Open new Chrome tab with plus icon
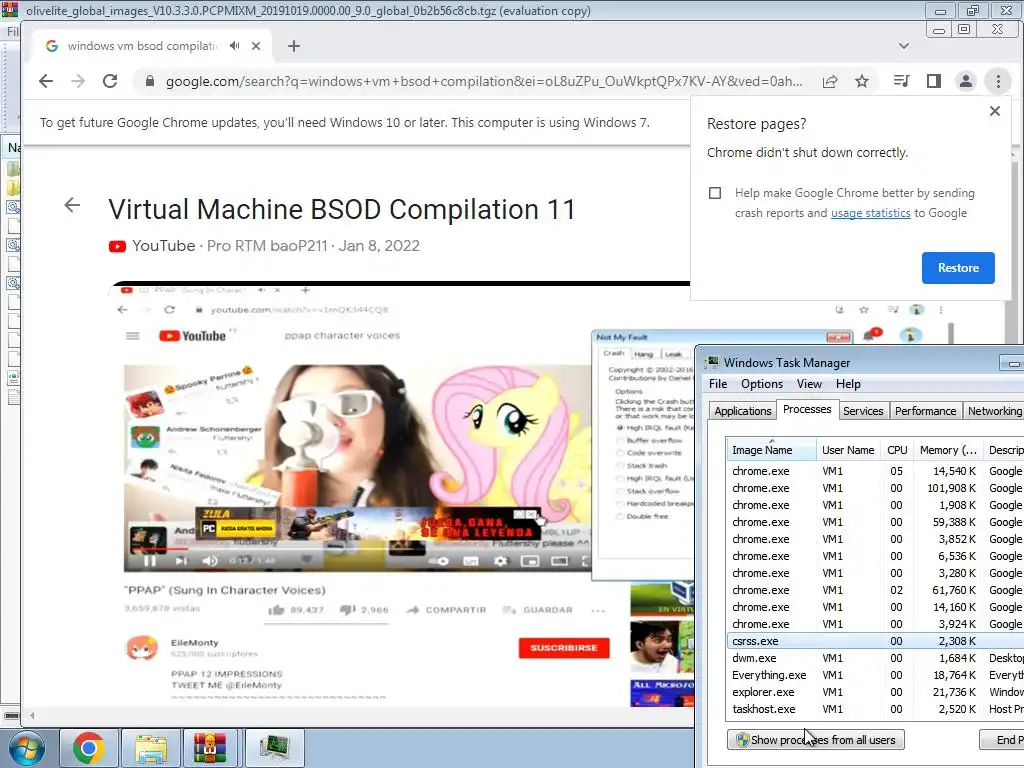 point(294,46)
